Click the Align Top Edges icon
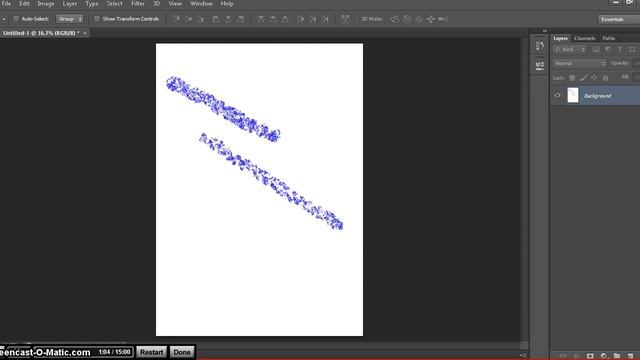 pyautogui.click(x=176, y=19)
